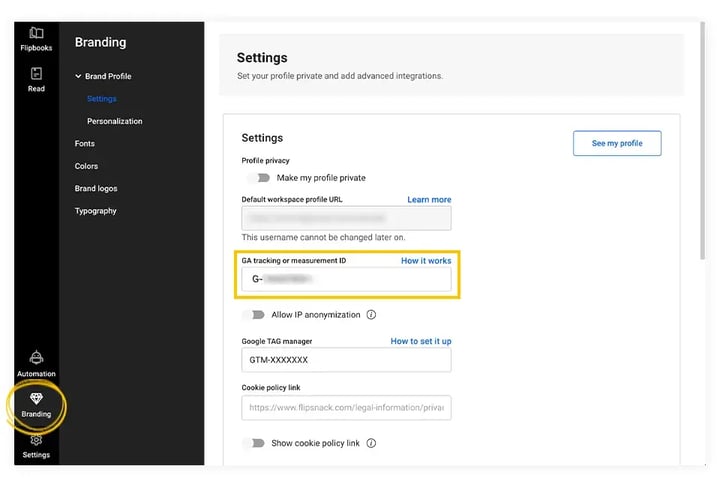Enable Allow IP anonymization switch

(254, 315)
